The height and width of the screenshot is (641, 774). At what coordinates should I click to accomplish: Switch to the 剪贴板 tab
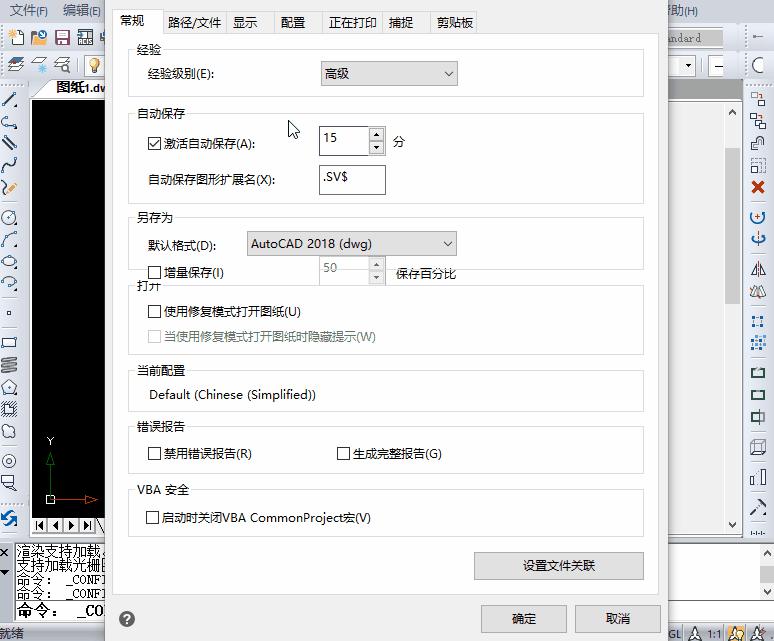(455, 23)
